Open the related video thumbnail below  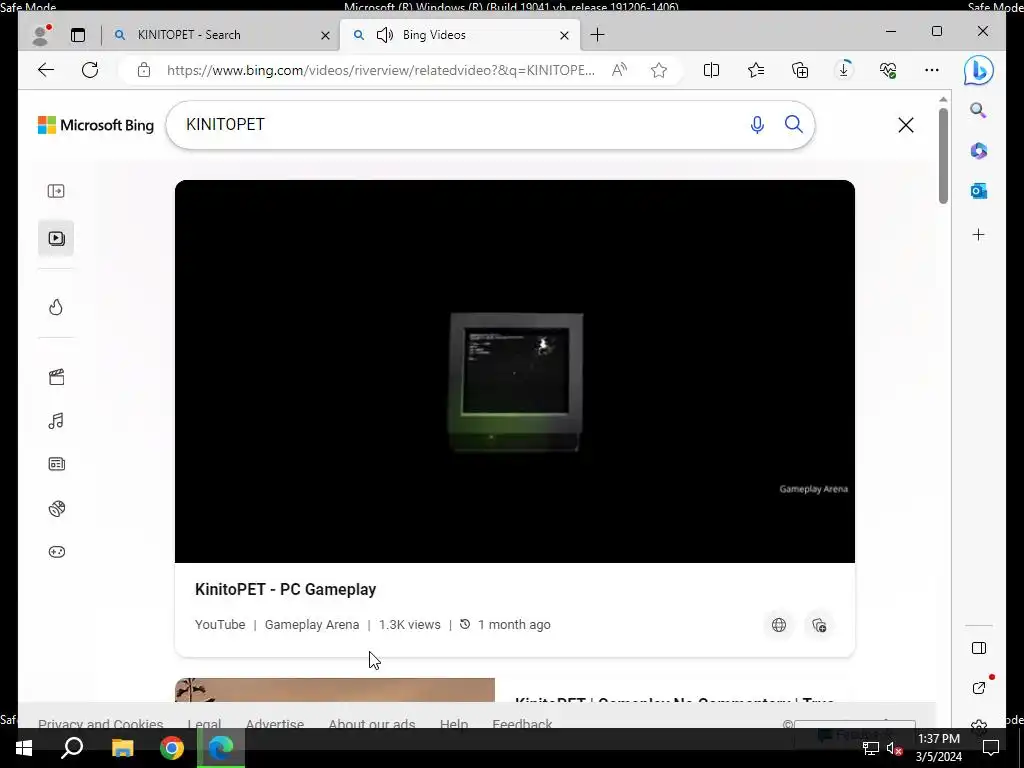(x=334, y=690)
